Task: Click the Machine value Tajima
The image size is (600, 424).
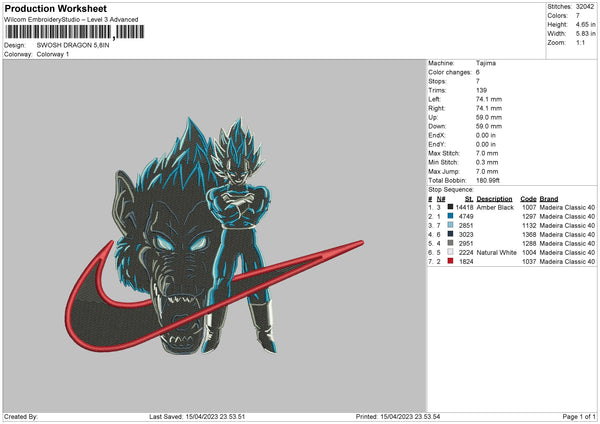Action: (486, 63)
